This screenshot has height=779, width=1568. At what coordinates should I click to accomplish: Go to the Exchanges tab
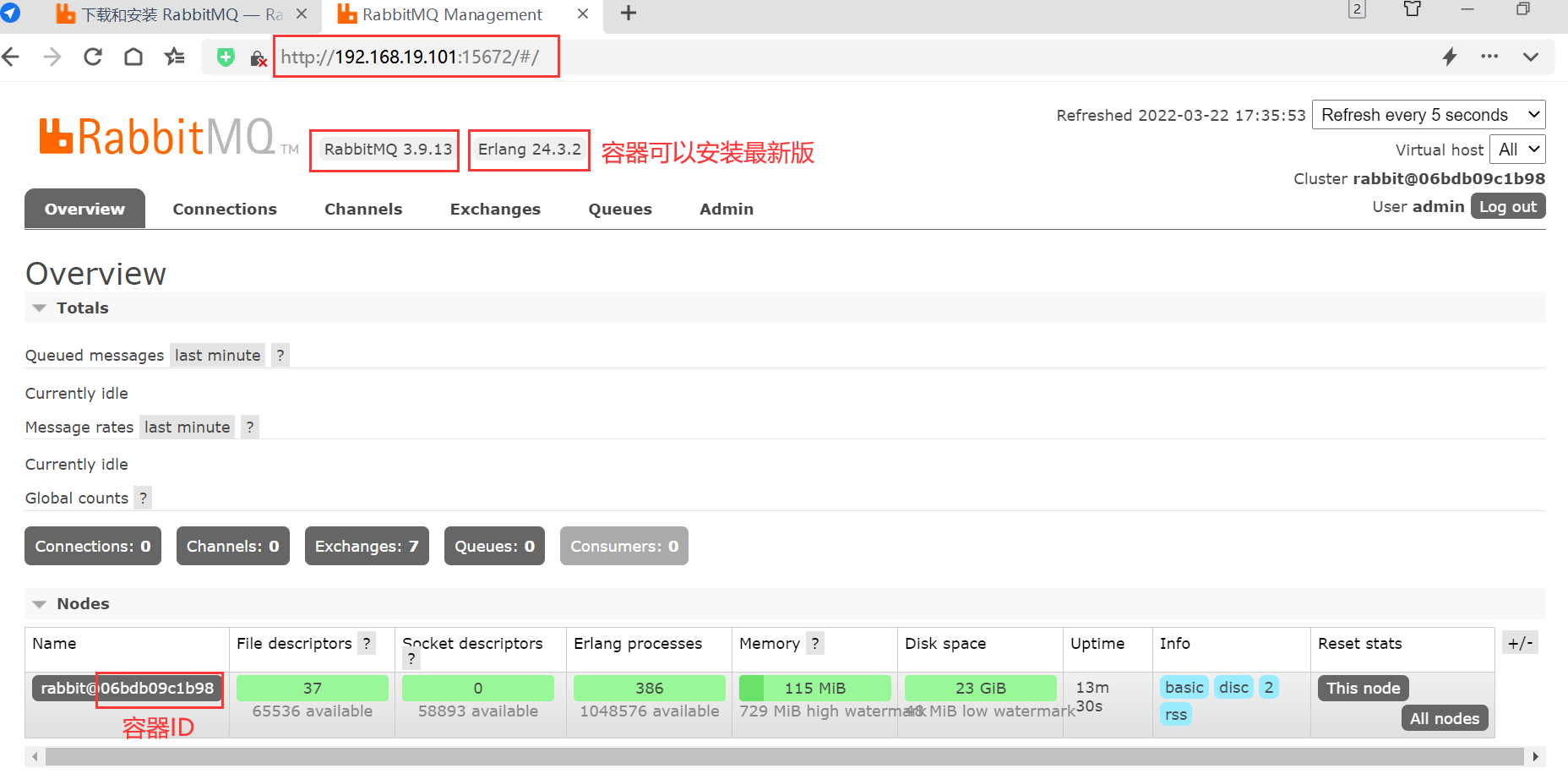click(x=495, y=209)
